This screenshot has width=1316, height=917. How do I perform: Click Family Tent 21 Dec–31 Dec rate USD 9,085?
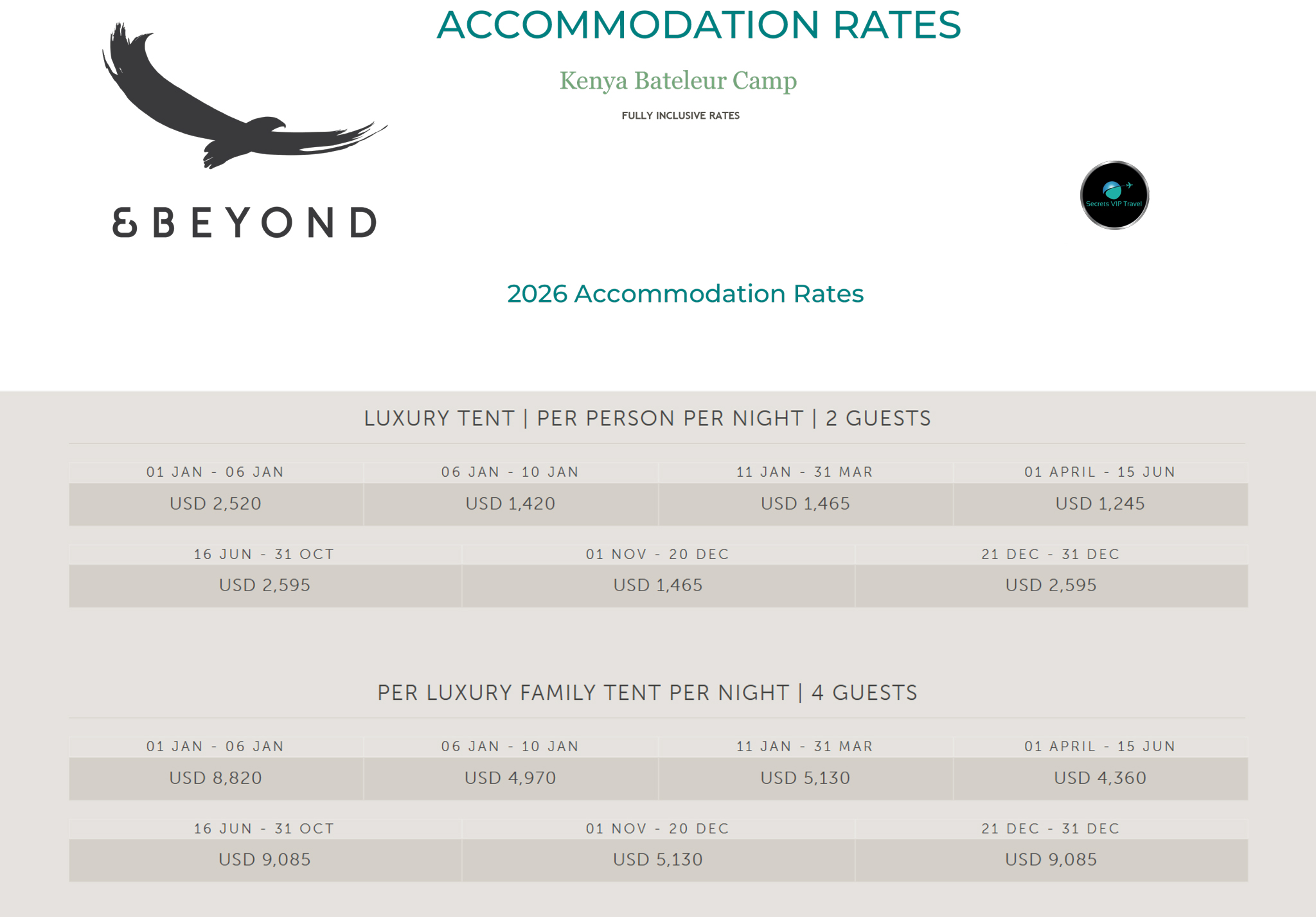(x=1051, y=860)
